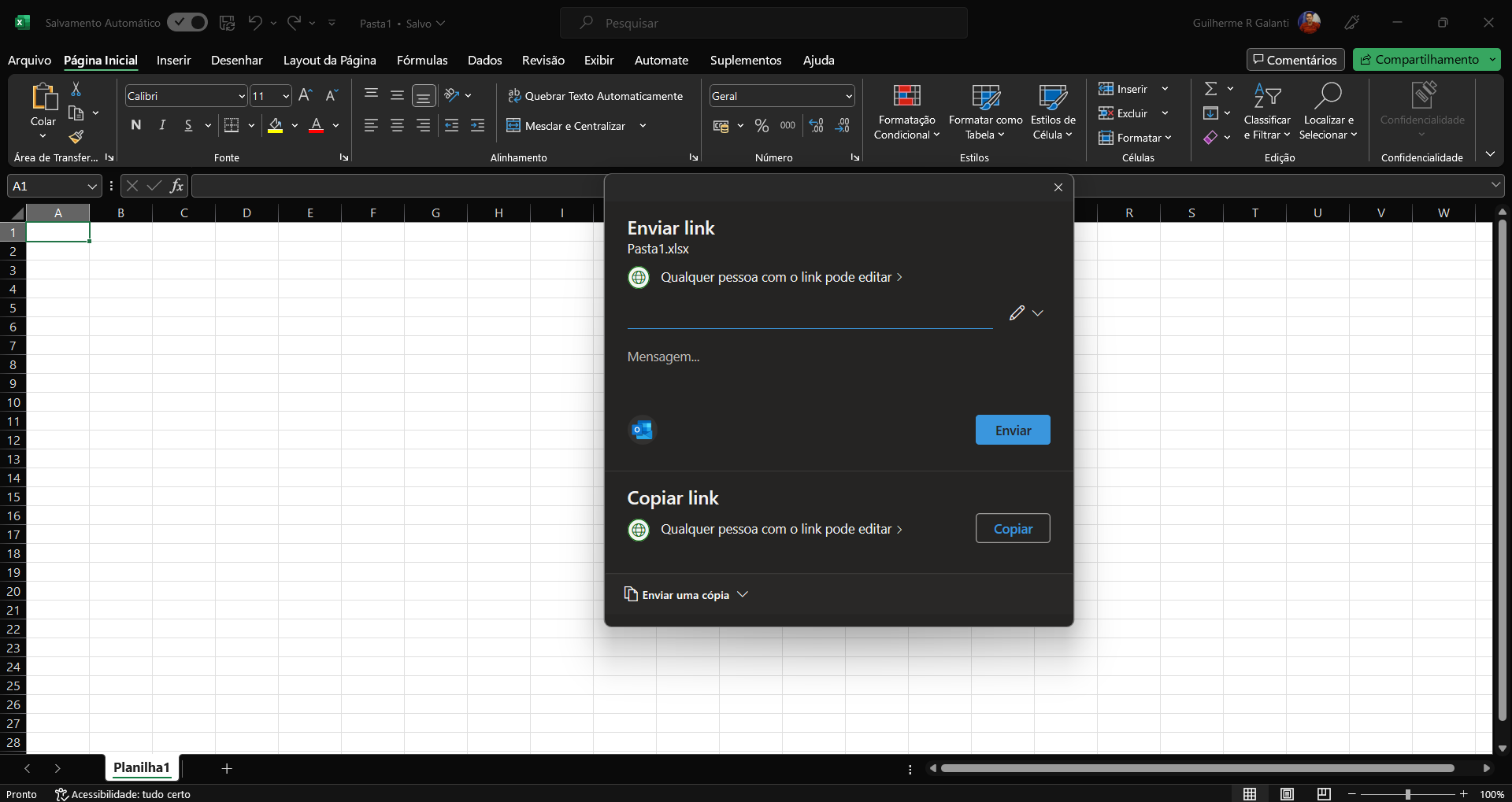Toggle center horizontal alignment
The image size is (1512, 802).
[397, 125]
